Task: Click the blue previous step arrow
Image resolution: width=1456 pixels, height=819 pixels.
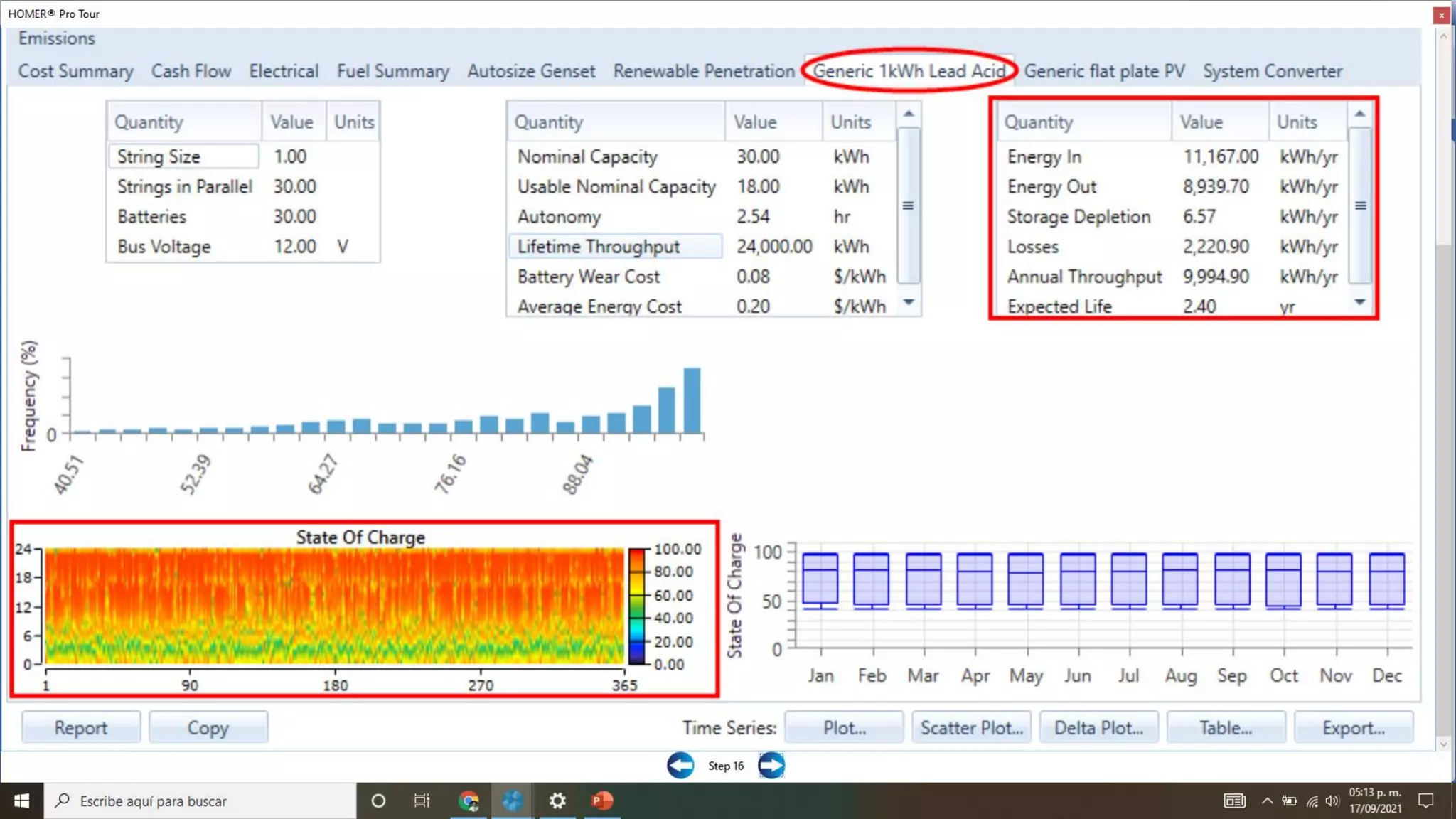Action: coord(680,766)
